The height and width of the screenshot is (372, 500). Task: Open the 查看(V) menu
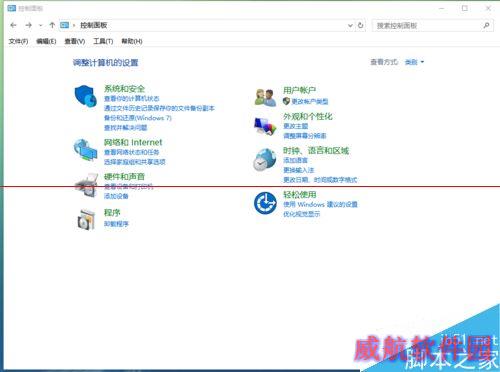75,41
